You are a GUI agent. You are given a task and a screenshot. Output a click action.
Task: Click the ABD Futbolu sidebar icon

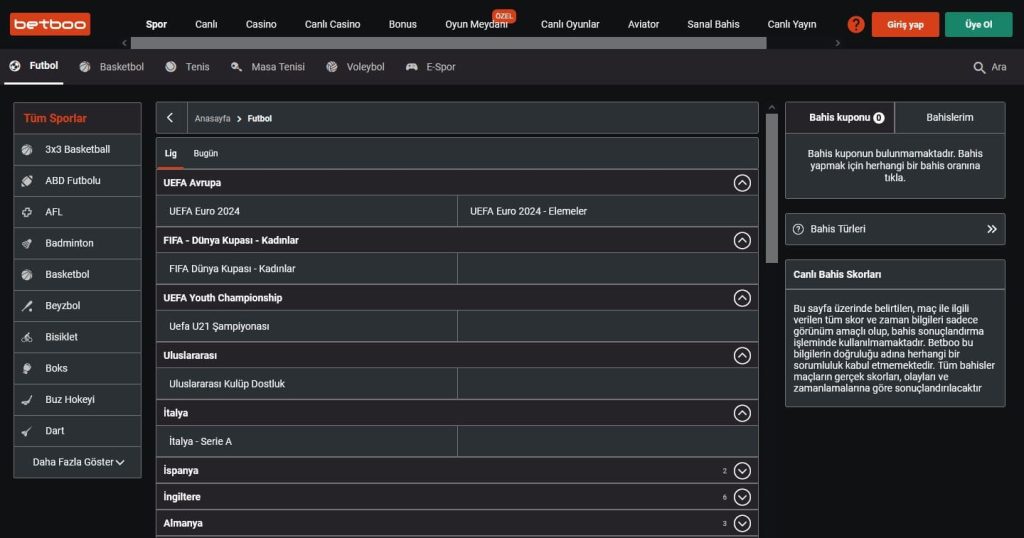[x=27, y=181]
